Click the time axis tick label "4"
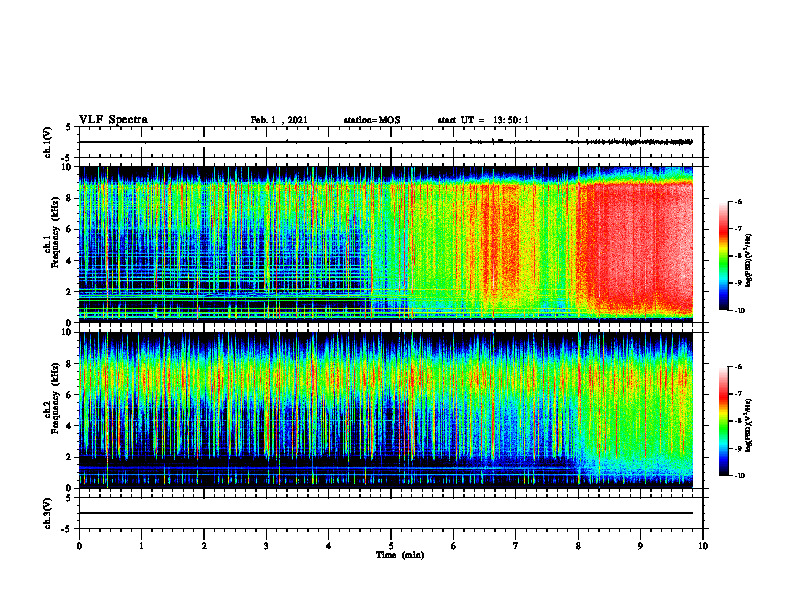This screenshot has width=792, height=612. point(329,546)
